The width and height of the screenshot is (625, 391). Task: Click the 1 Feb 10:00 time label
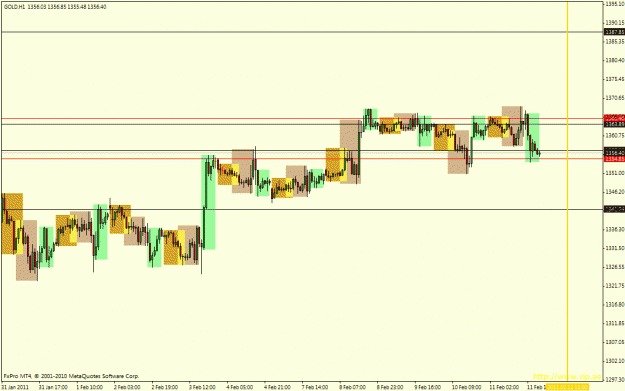[x=90, y=387]
